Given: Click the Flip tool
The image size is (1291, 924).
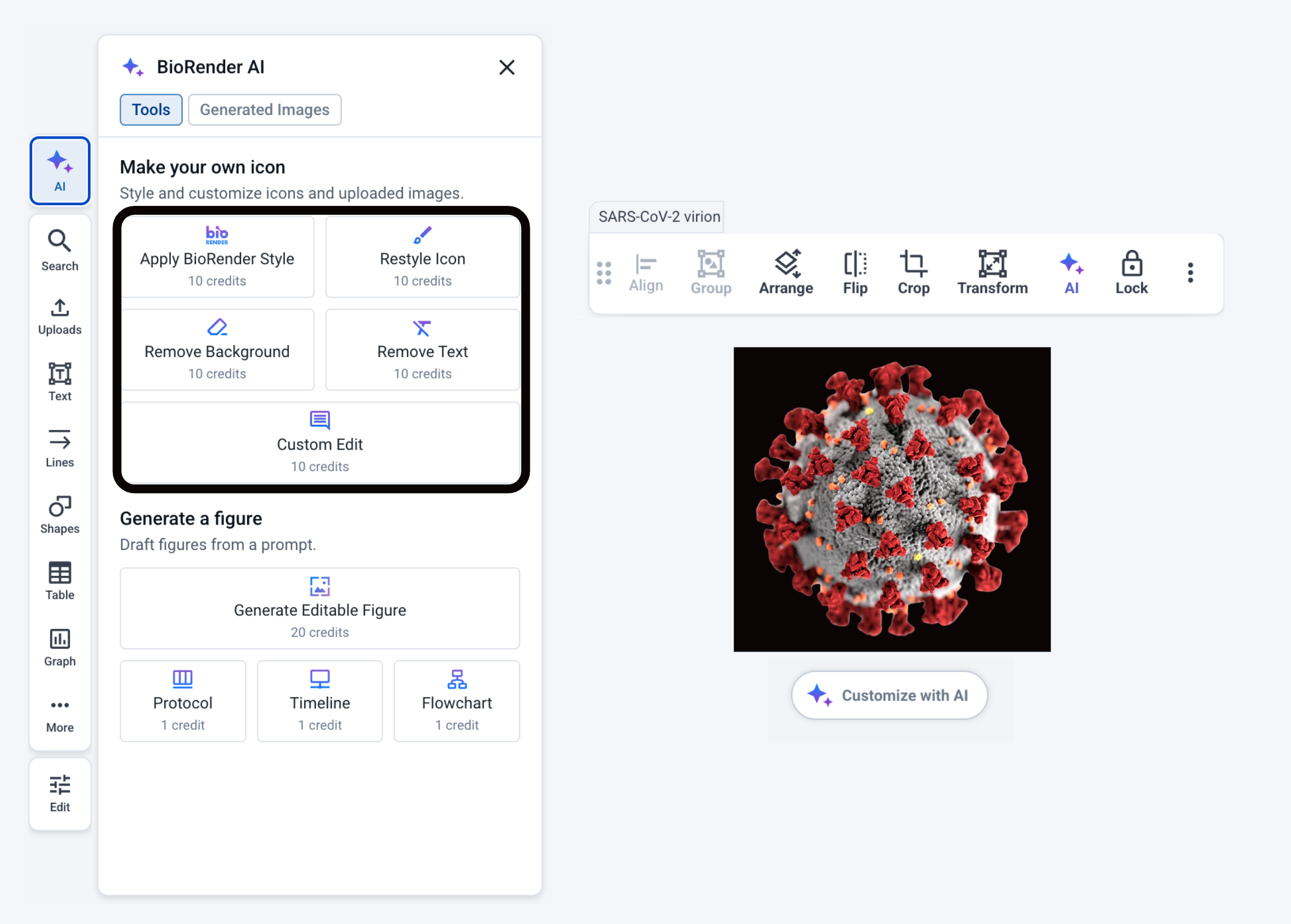Looking at the screenshot, I should tap(855, 273).
